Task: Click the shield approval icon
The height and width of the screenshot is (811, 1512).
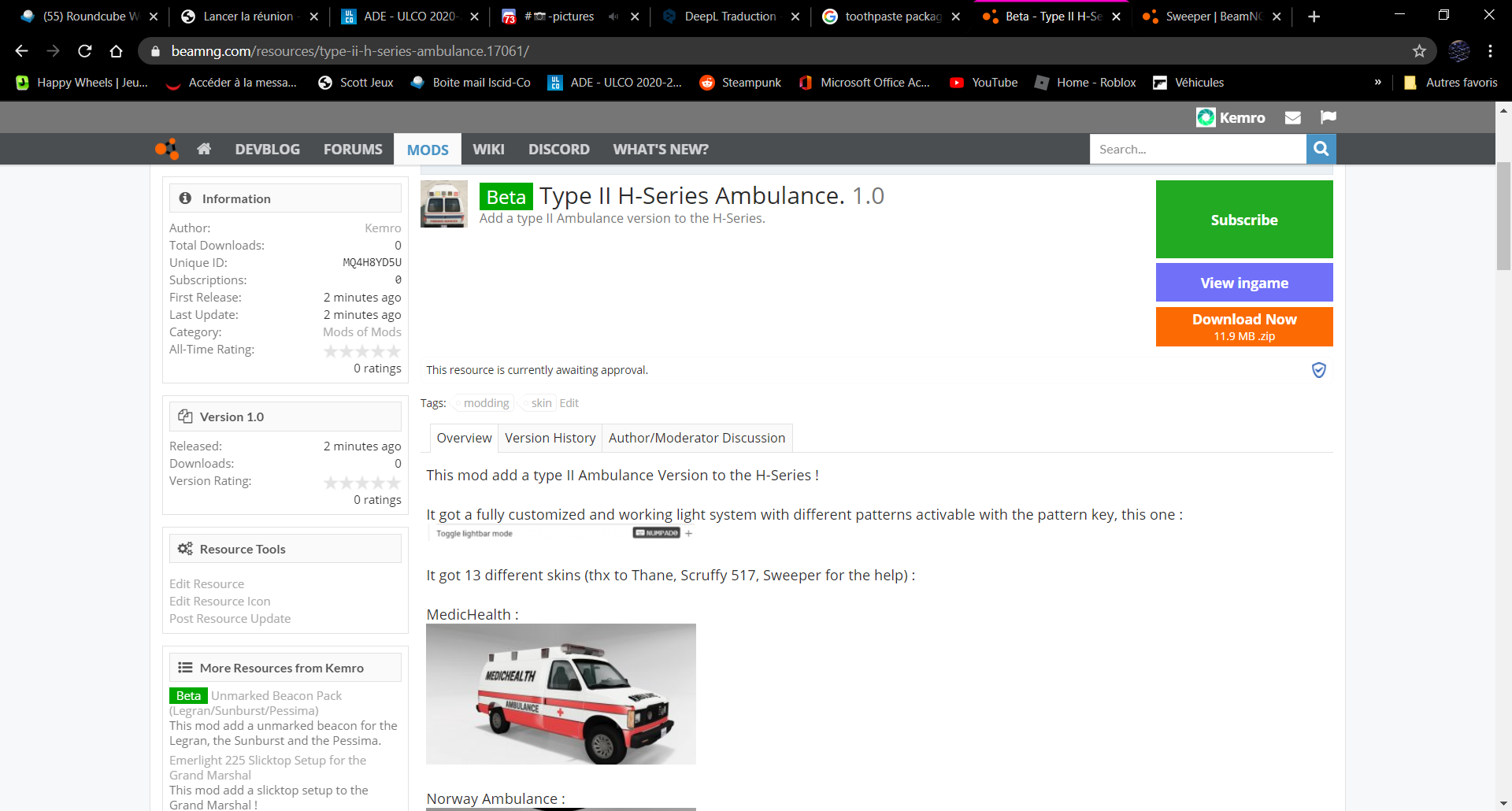Action: [x=1319, y=370]
